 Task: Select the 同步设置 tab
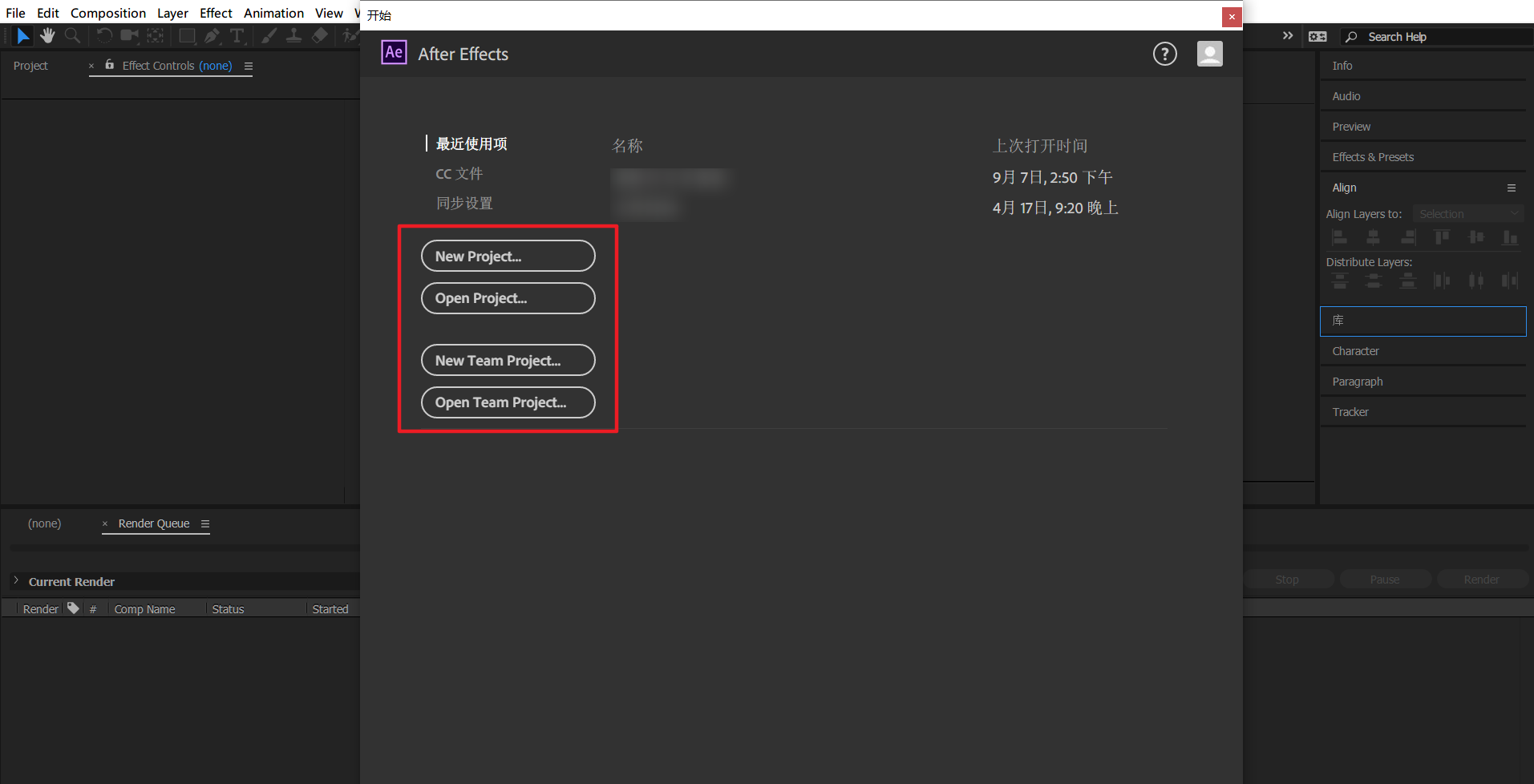(x=464, y=204)
